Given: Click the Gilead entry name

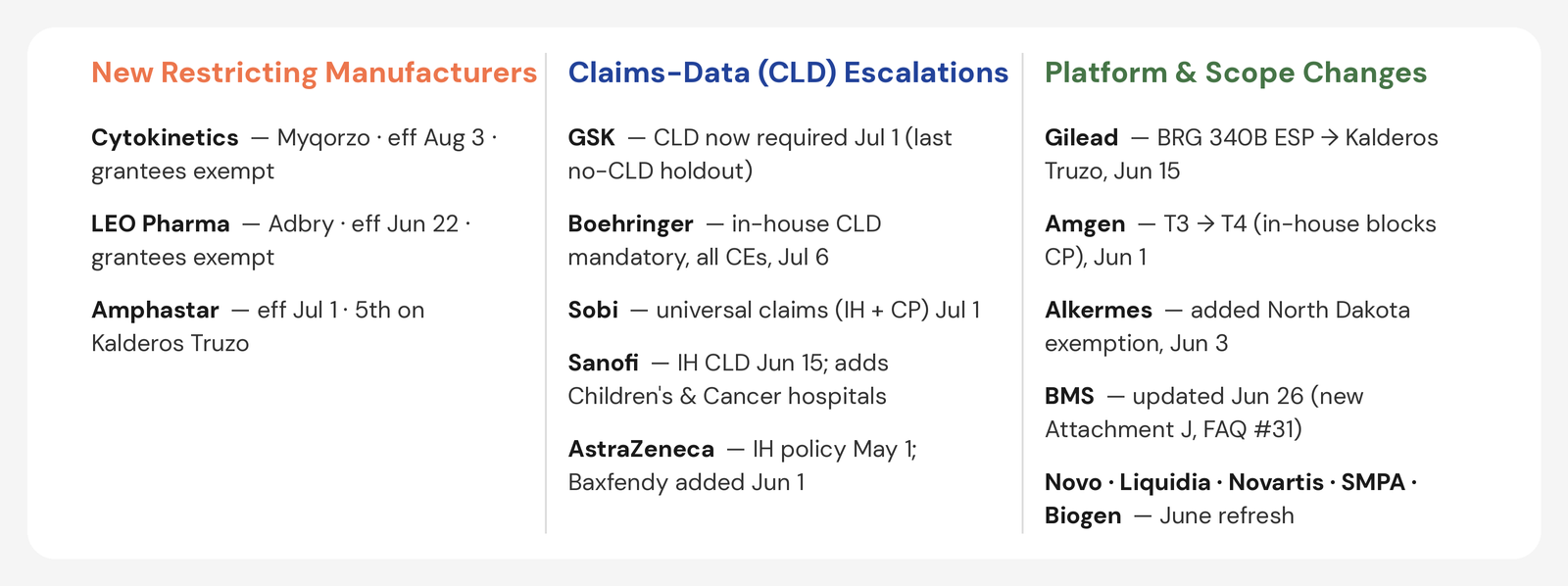Looking at the screenshot, I should point(1081,138).
